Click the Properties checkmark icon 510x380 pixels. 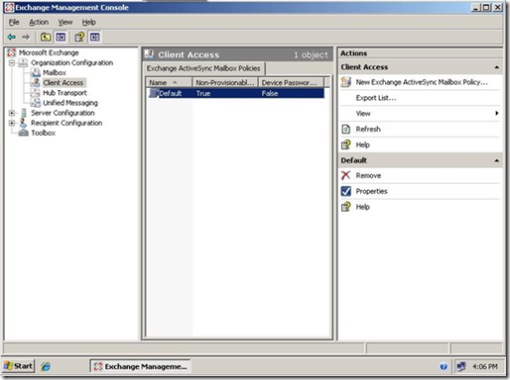(346, 191)
